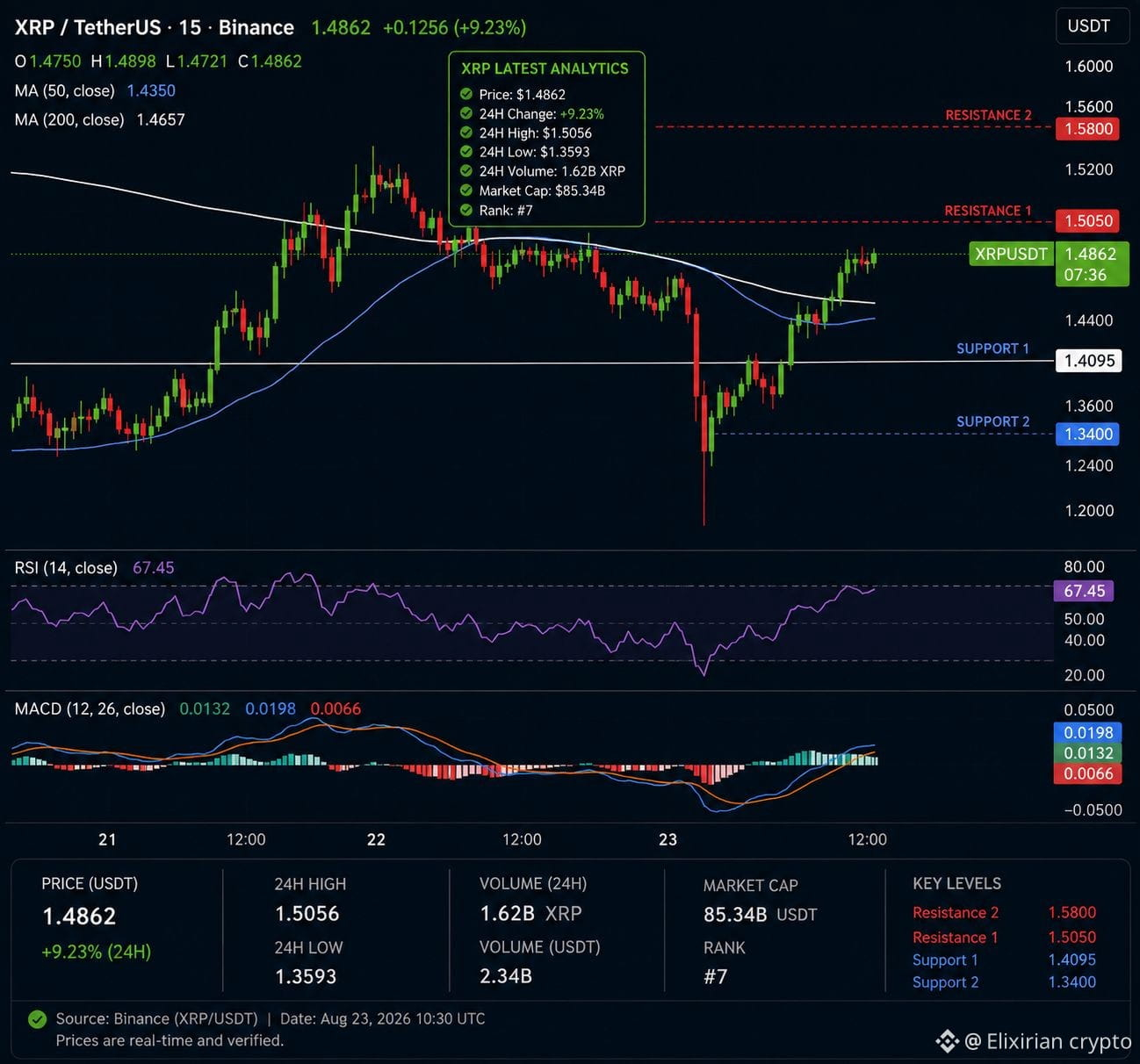Viewport: 1140px width, 1064px height.
Task: Click the 1.2000 price axis label
Action: pos(1089,510)
